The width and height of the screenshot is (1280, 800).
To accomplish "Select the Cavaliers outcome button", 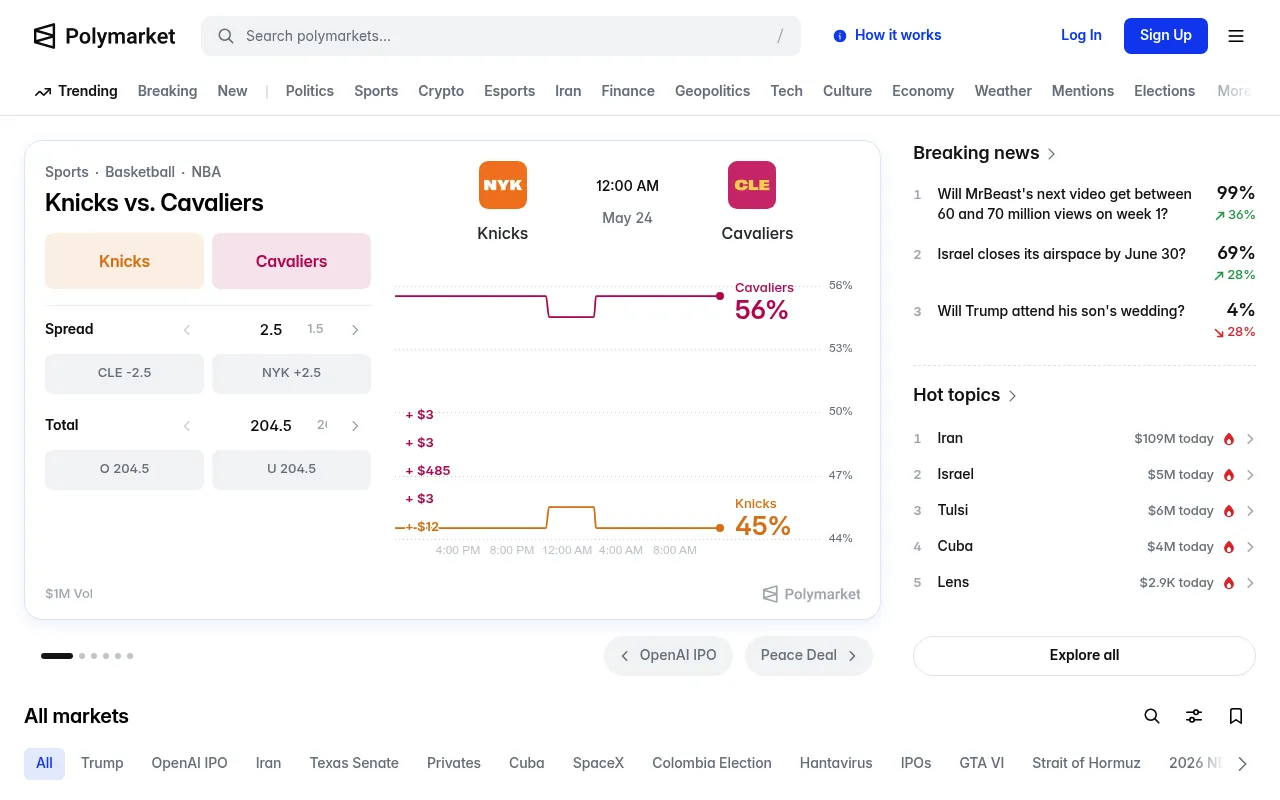I will click(291, 261).
